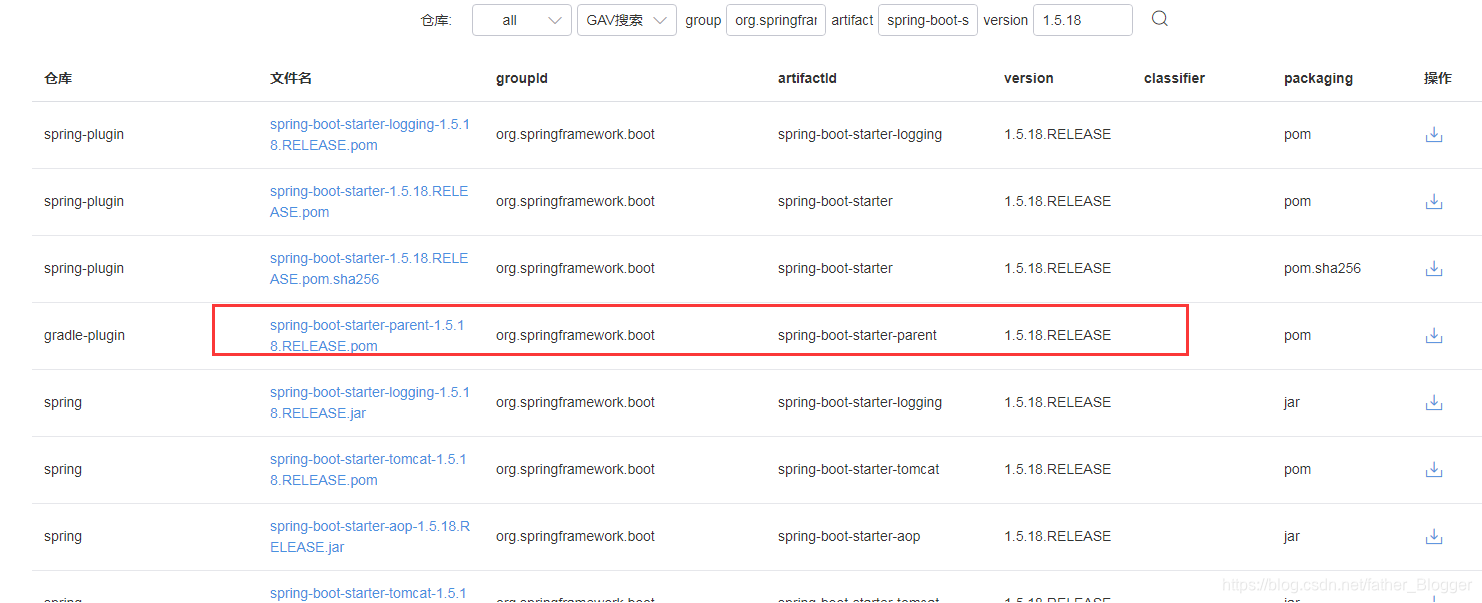Click the magnifier search icon

[1159, 19]
